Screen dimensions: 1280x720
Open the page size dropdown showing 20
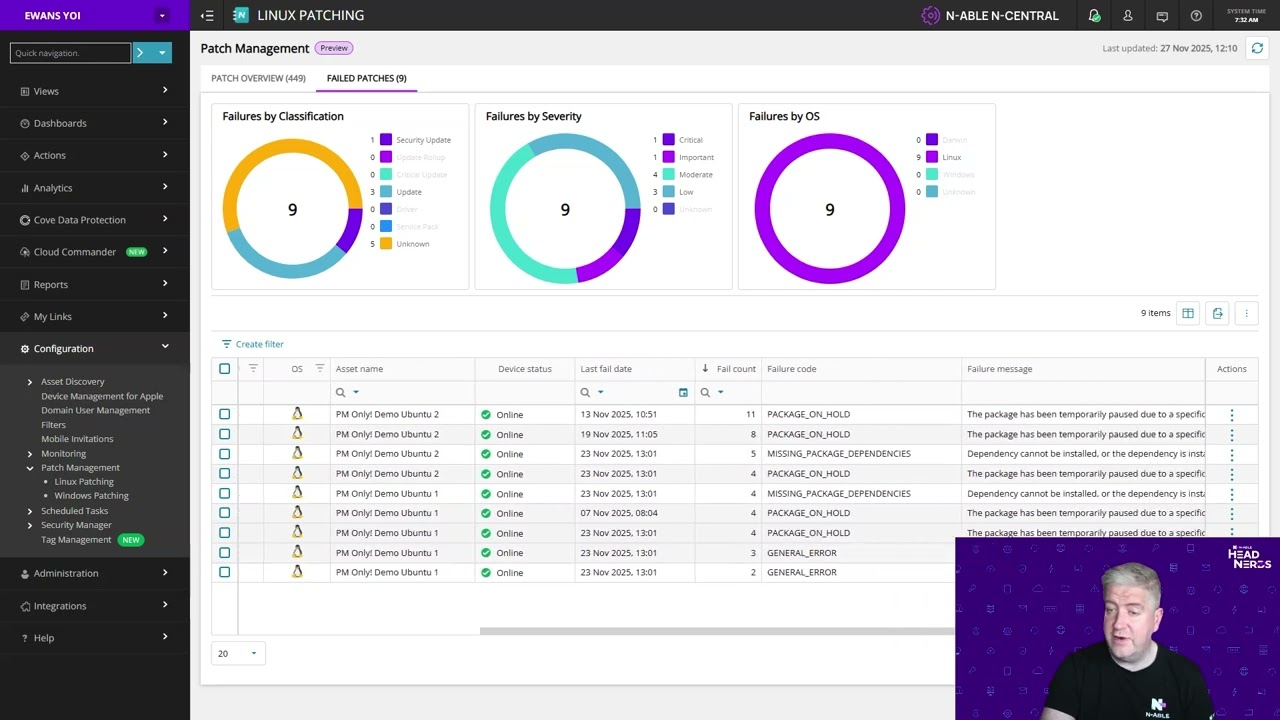pos(238,653)
